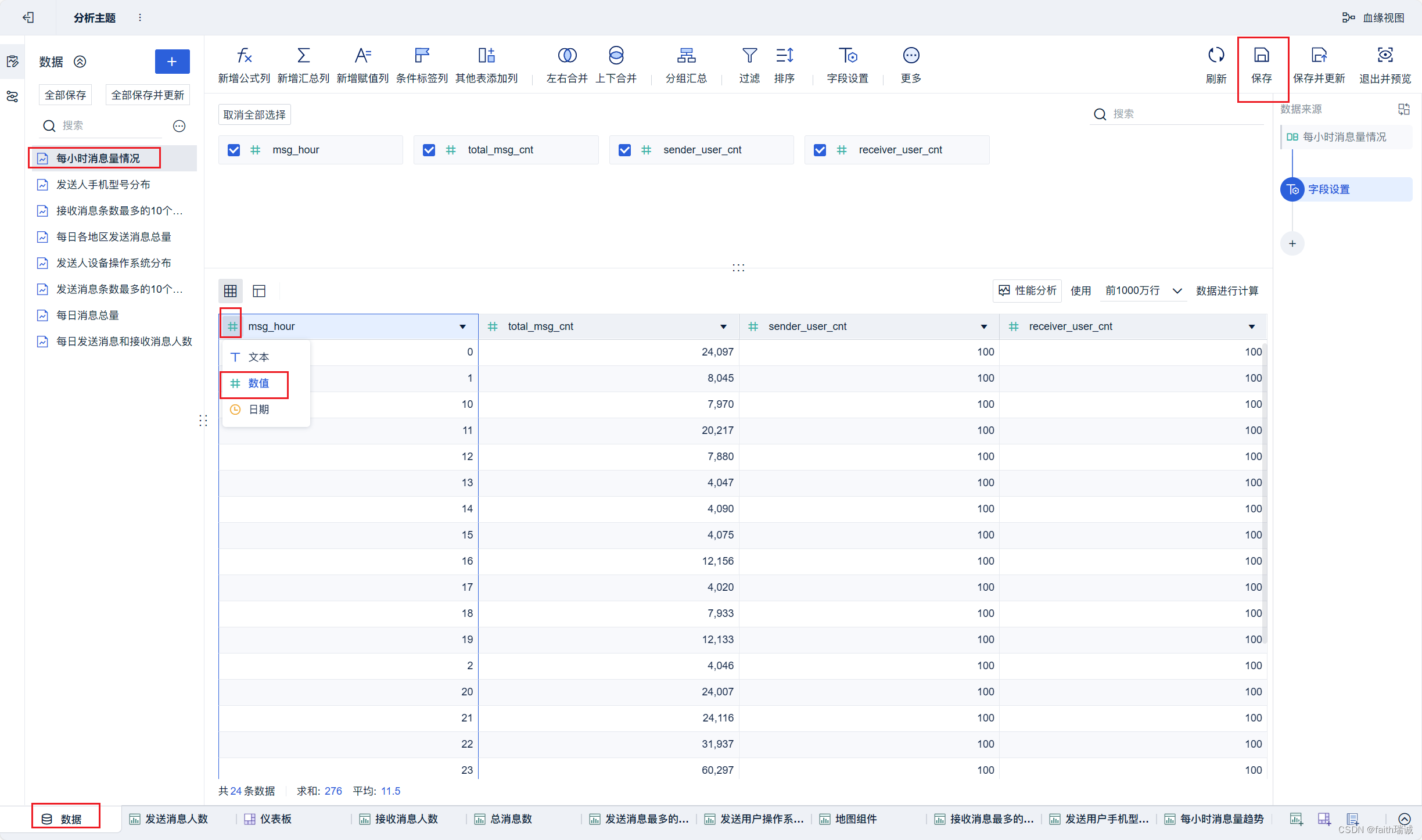Open the total_msg_cnt column dropdown arrow
Image resolution: width=1422 pixels, height=840 pixels.
[723, 327]
